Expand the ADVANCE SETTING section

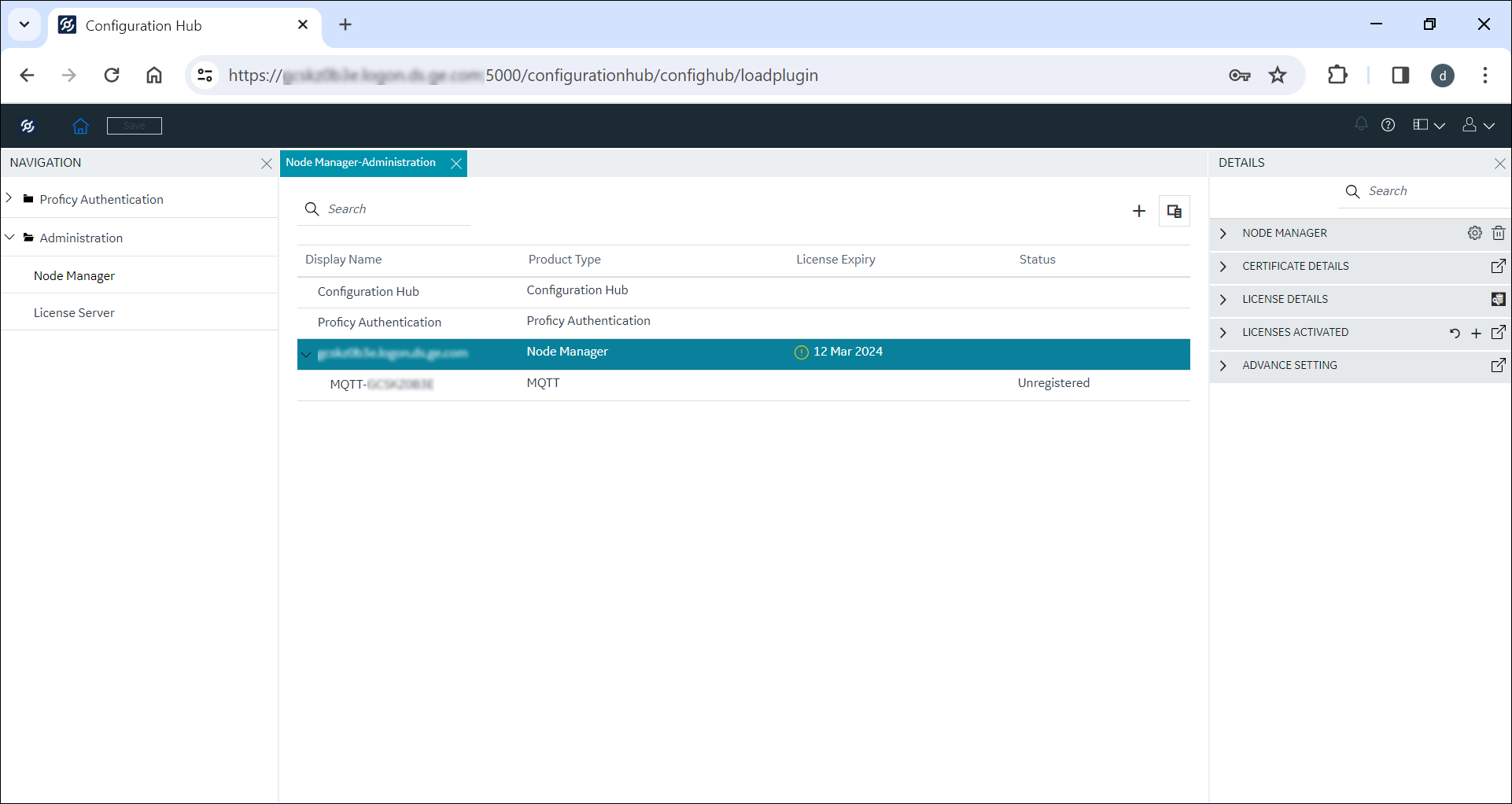click(x=1223, y=365)
